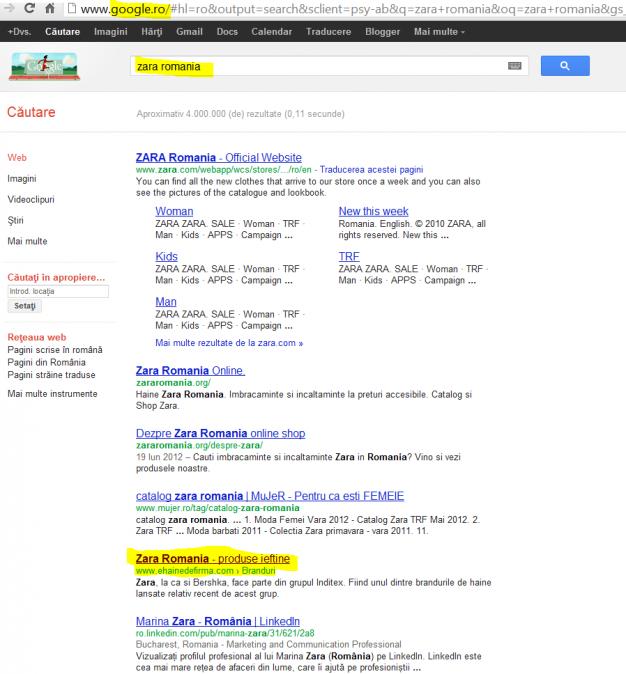
Task: Open the 'New this week' sitelink
Action: point(373,211)
